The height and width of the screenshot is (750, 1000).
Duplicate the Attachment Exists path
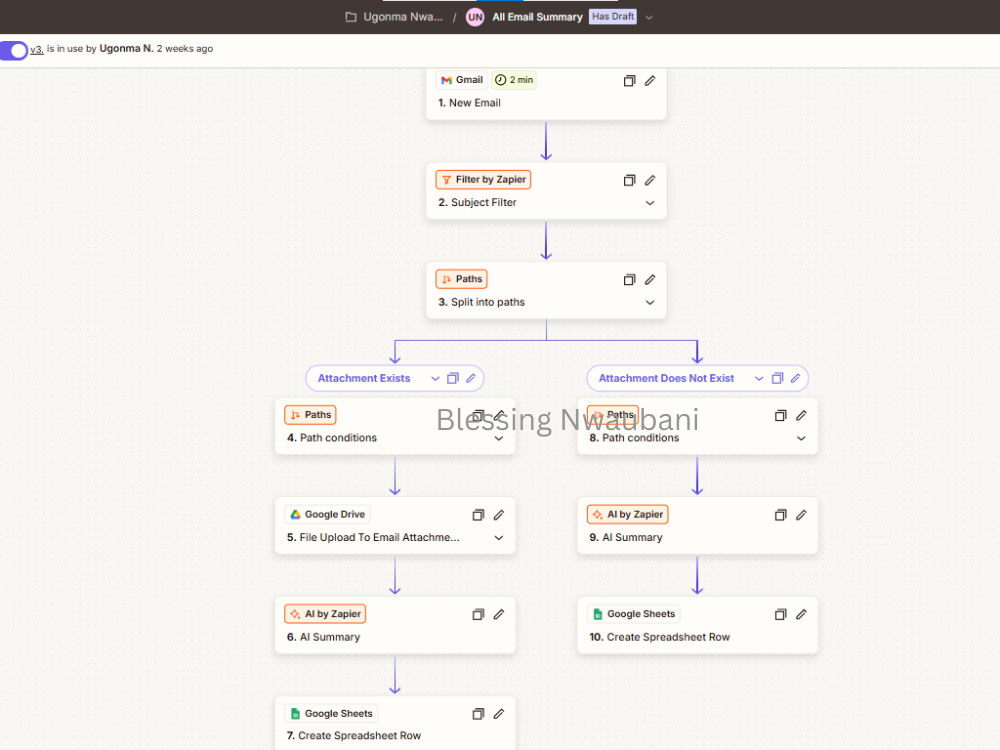453,379
